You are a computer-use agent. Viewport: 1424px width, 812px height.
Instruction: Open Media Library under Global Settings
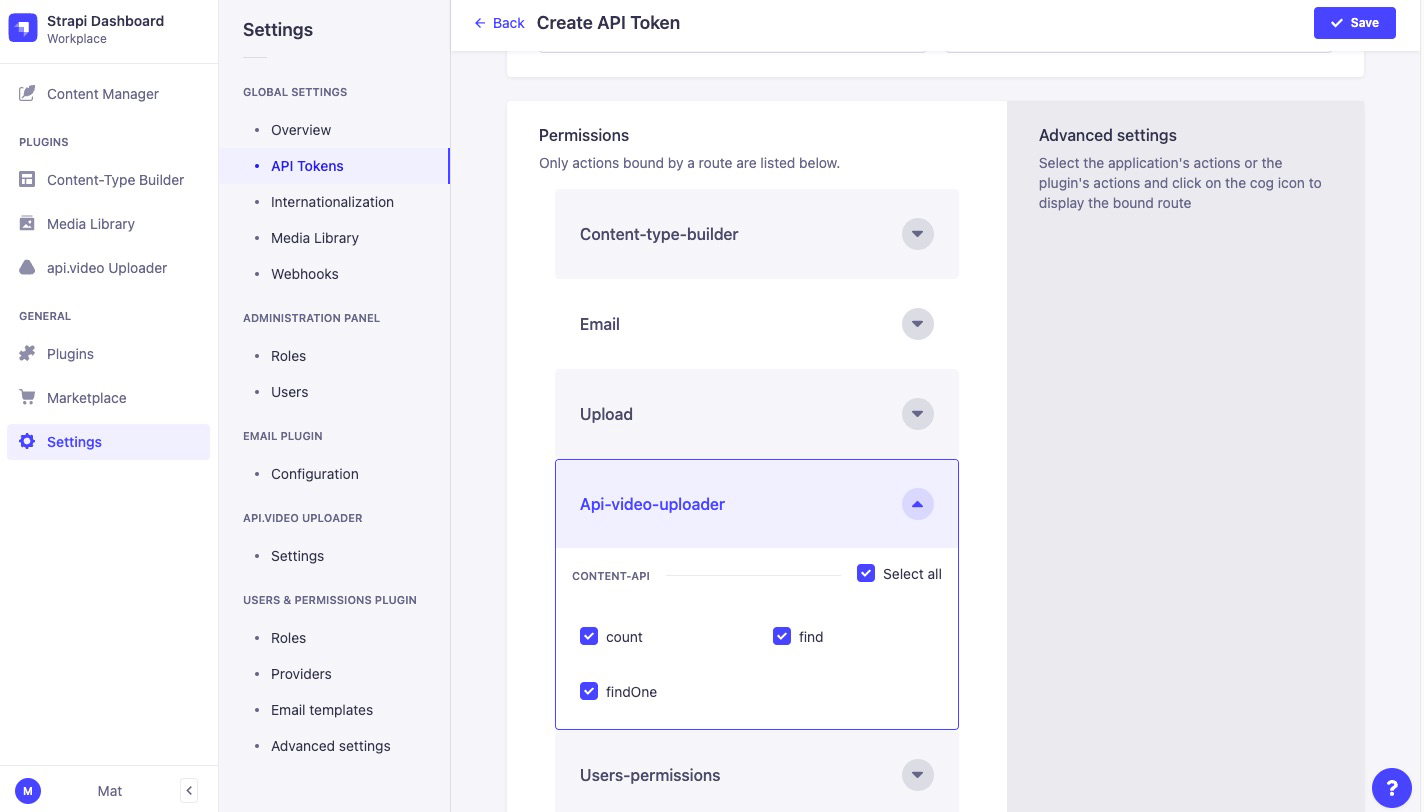[334, 238]
